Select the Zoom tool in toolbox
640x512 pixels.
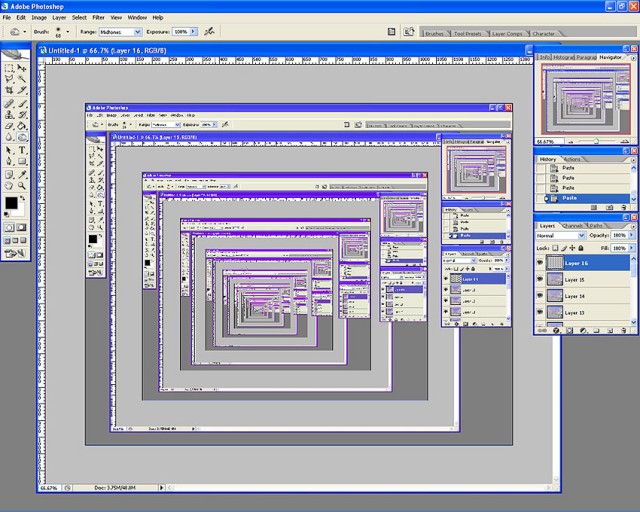click(x=22, y=186)
